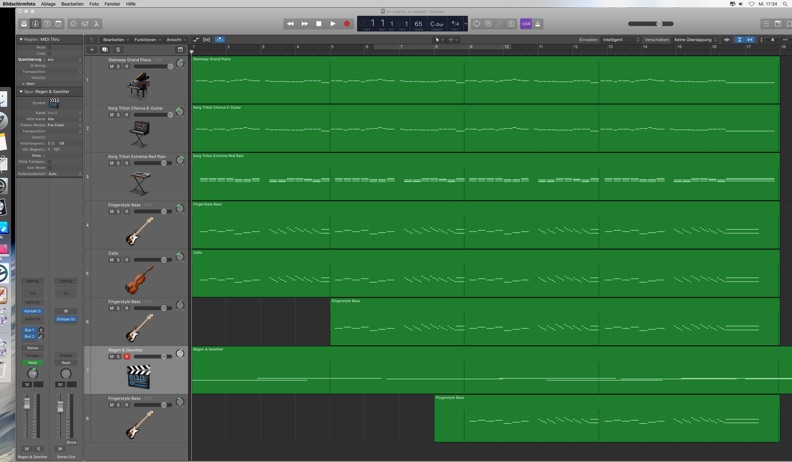
Task: Click the waveform zoom button
Action: (727, 39)
